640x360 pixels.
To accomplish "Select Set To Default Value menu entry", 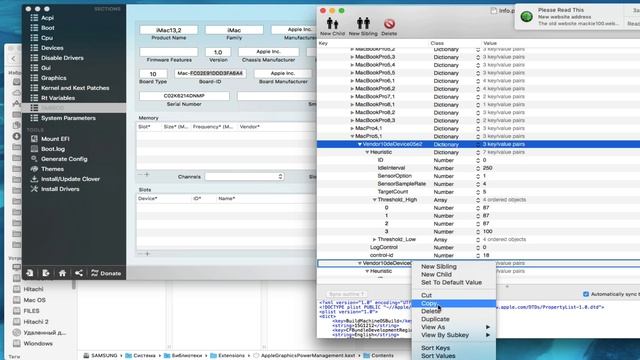I will [x=451, y=282].
